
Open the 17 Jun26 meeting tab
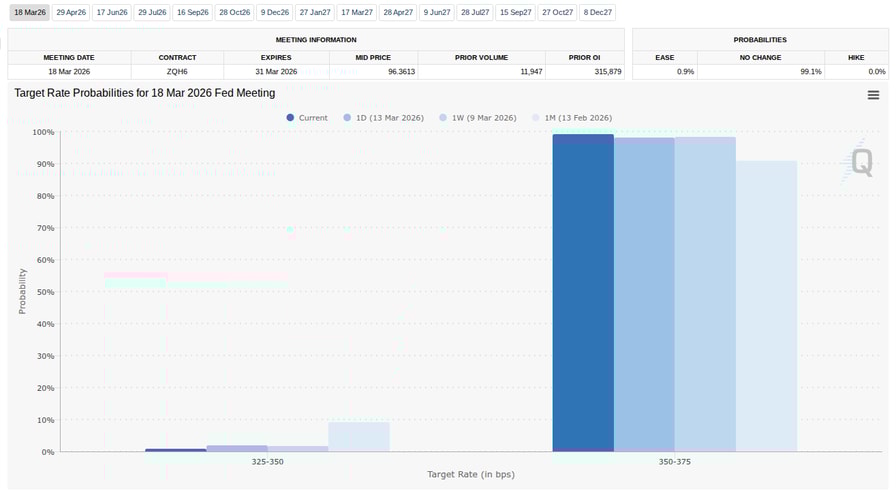(x=112, y=13)
